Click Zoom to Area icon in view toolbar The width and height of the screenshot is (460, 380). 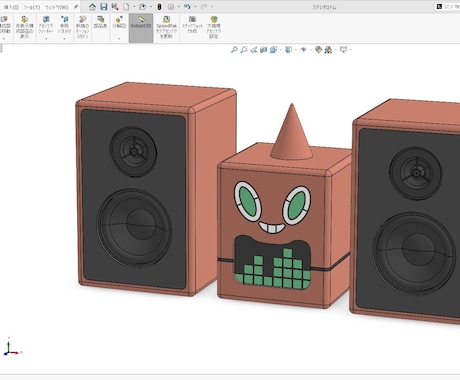pyautogui.click(x=244, y=50)
